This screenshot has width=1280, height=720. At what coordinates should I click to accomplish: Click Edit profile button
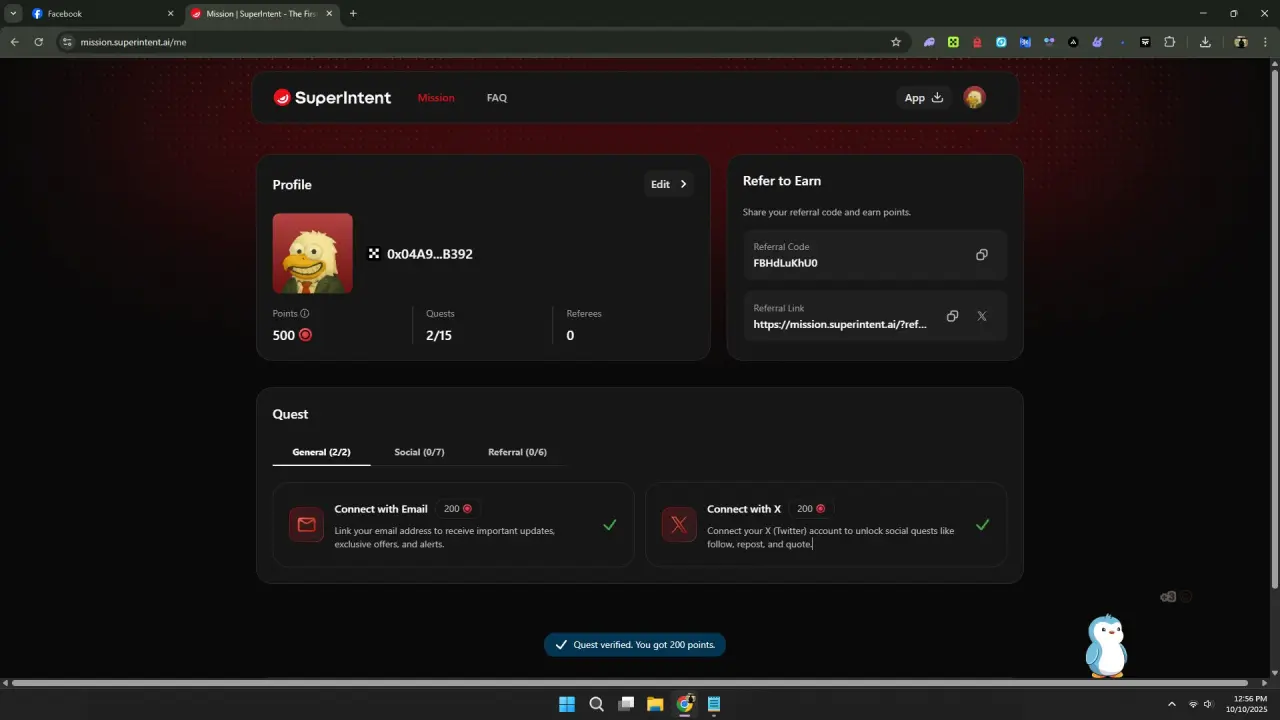click(669, 184)
